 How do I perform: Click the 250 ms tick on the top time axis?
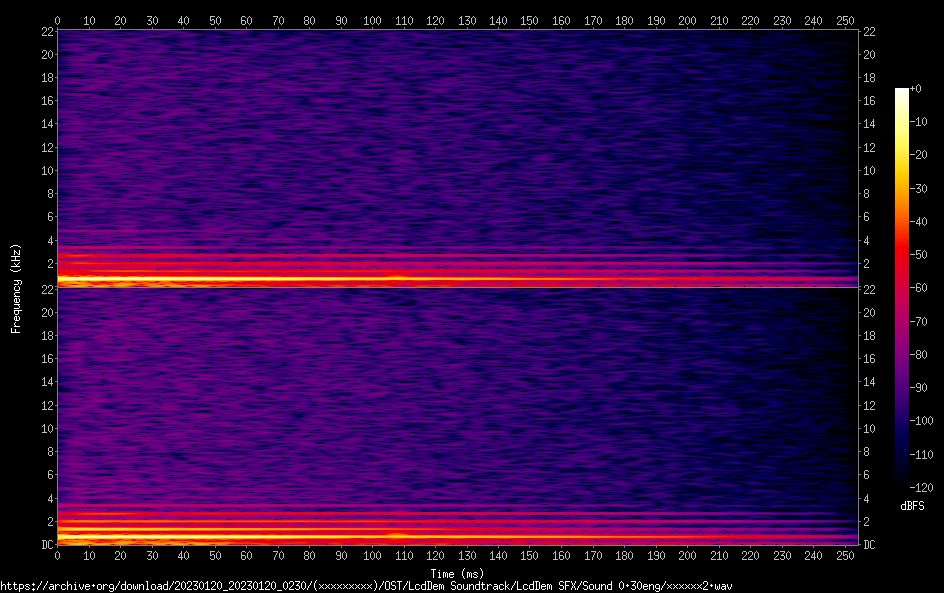pos(844,20)
